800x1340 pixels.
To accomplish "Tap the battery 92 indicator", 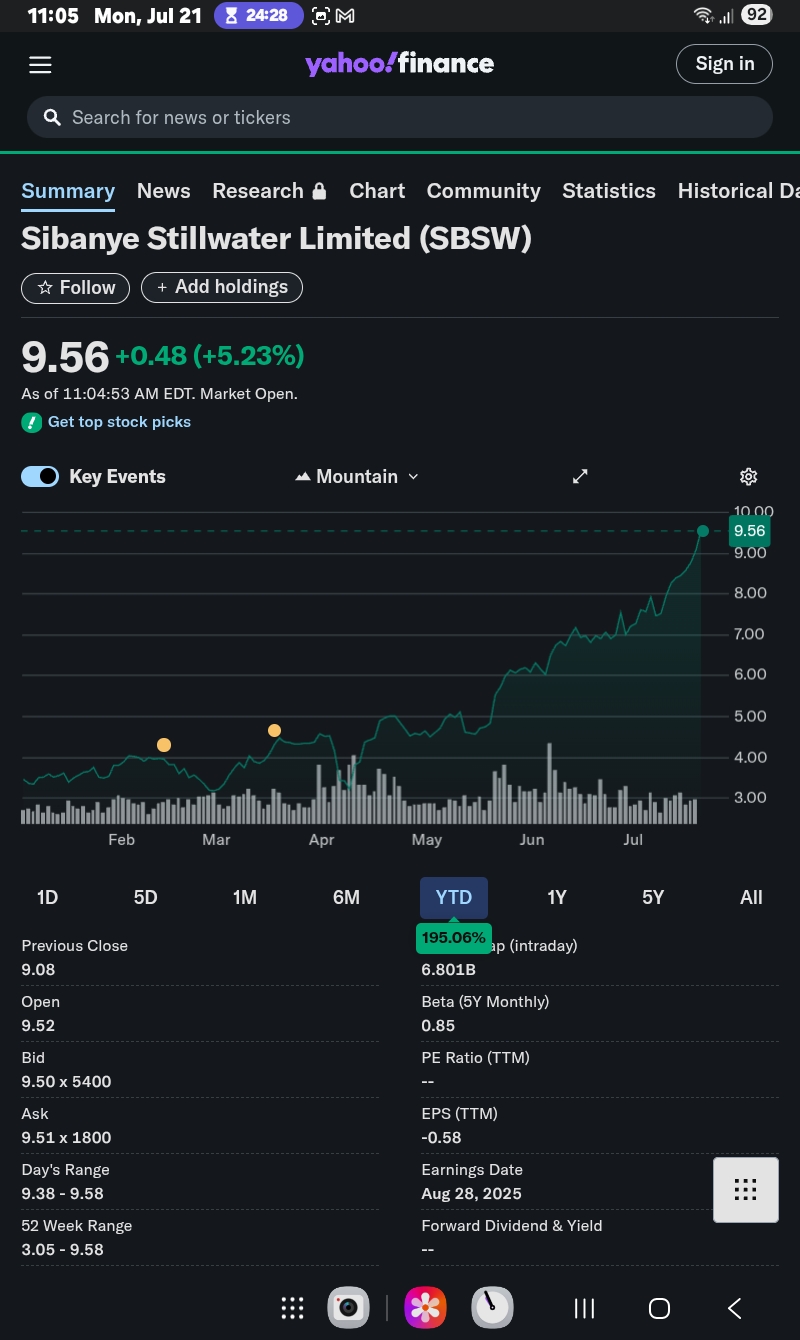I will [x=757, y=15].
